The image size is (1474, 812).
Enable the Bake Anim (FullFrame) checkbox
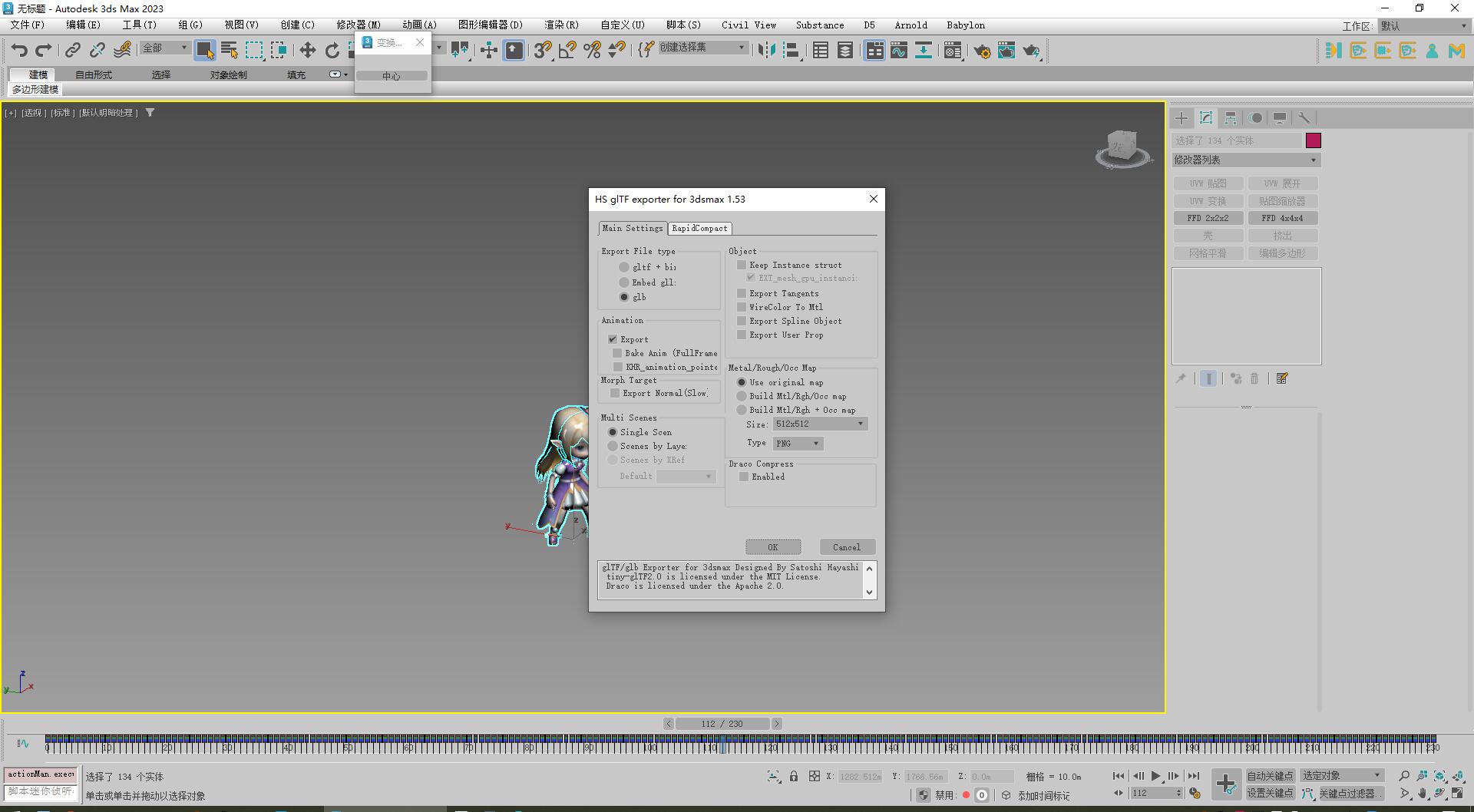tap(617, 353)
